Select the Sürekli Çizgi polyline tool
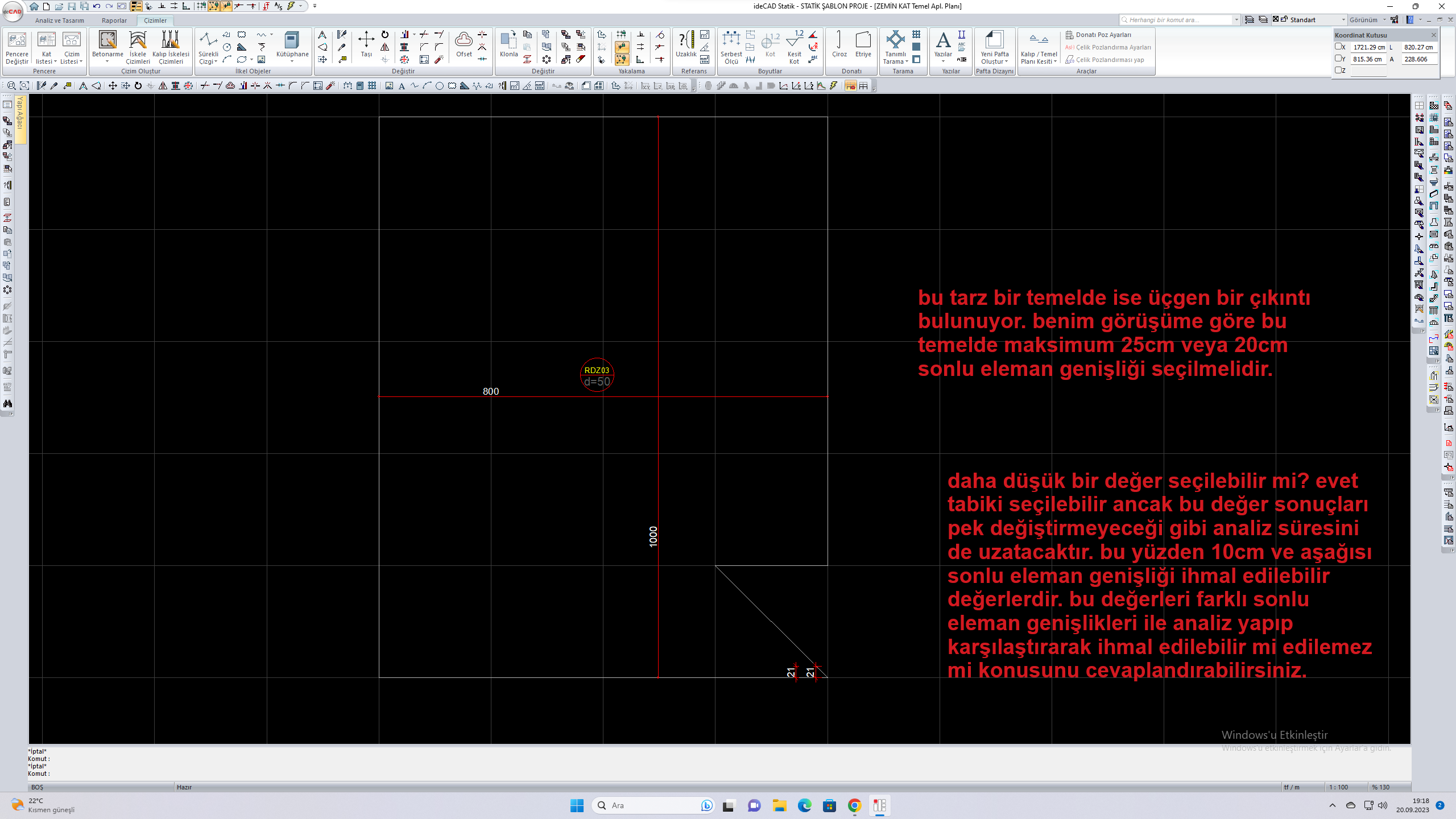Image resolution: width=1456 pixels, height=819 pixels. point(208,48)
